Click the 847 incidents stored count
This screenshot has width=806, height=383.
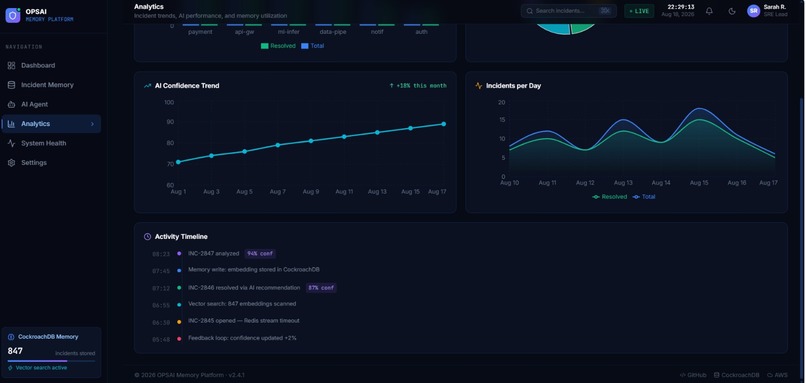[15, 351]
